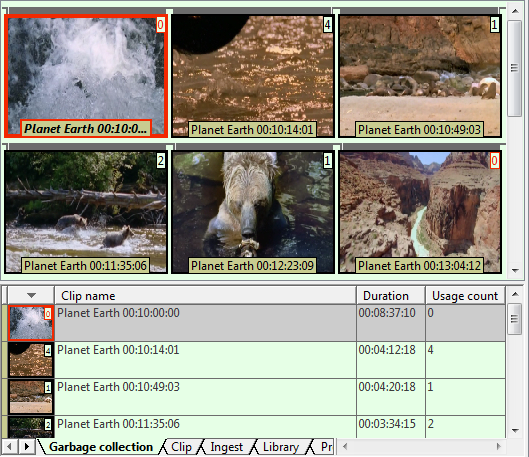Sort the list by Usage count column

465,296
